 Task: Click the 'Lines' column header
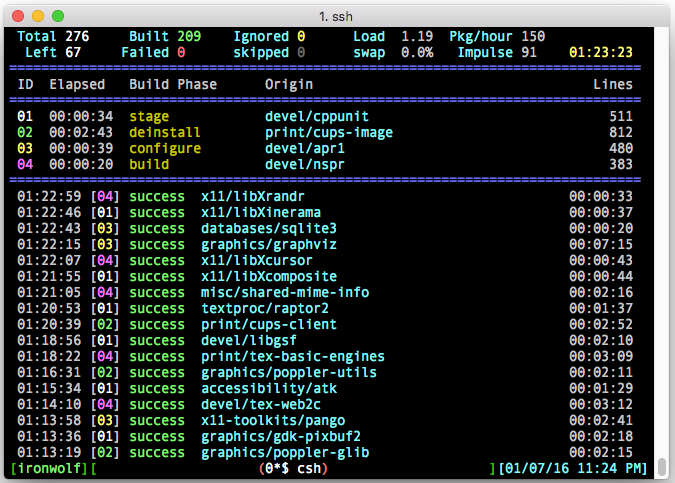tap(612, 84)
